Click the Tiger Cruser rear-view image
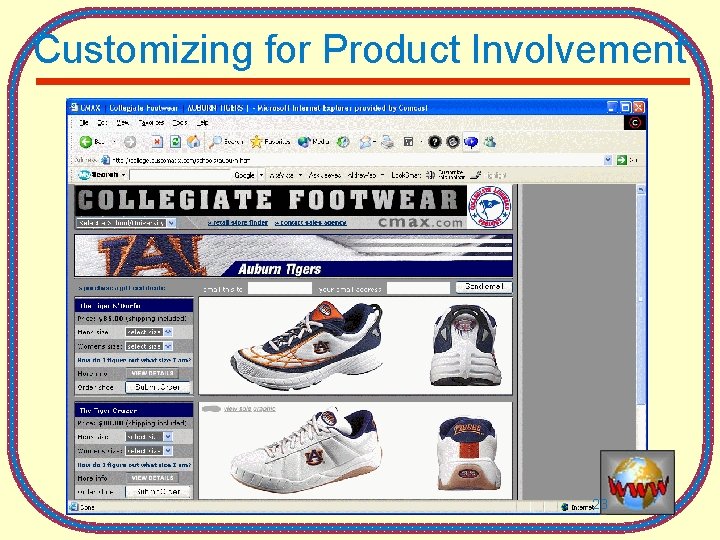 (x=468, y=454)
